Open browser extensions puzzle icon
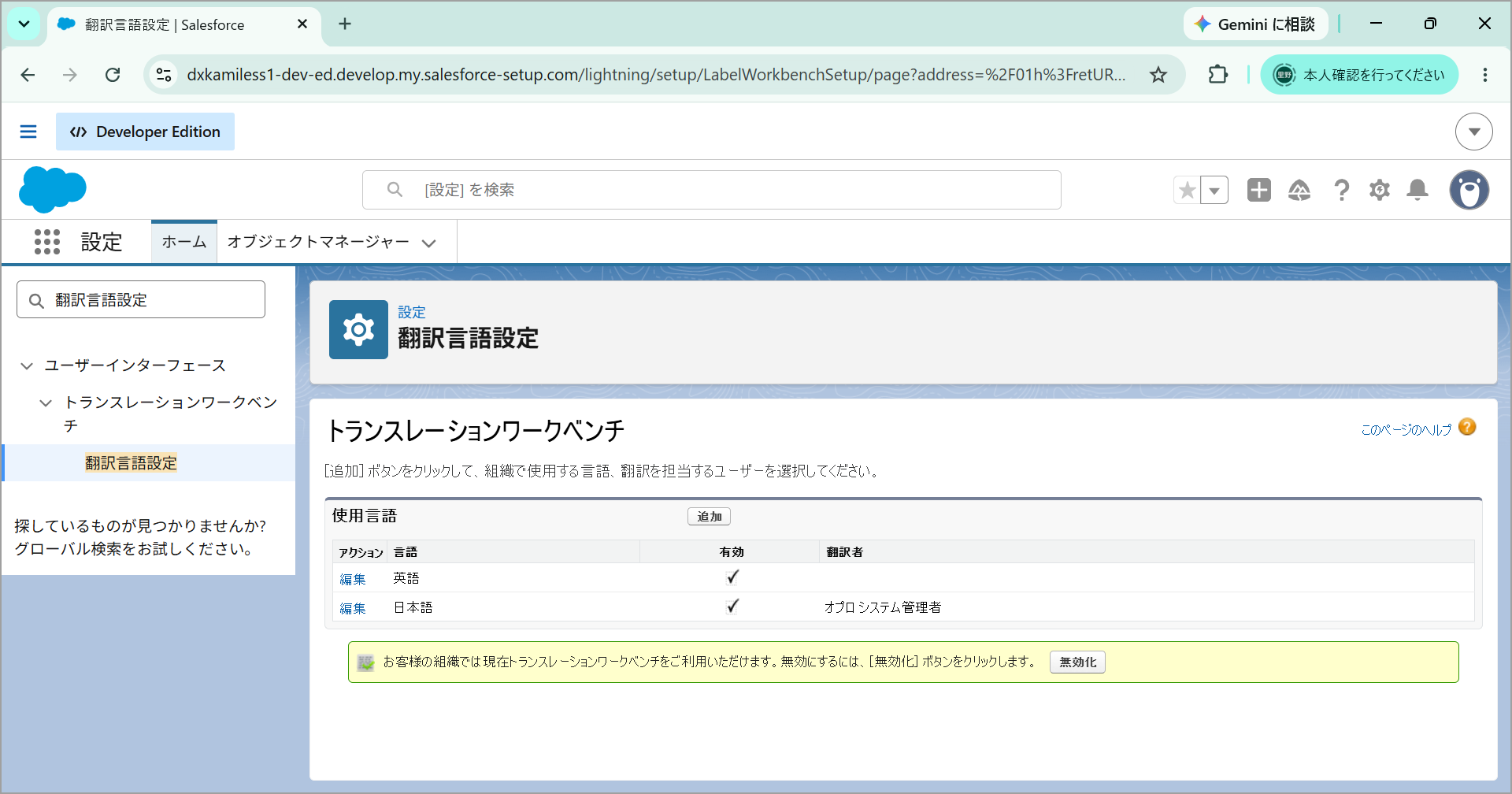The width and height of the screenshot is (1512, 794). pos(1218,75)
